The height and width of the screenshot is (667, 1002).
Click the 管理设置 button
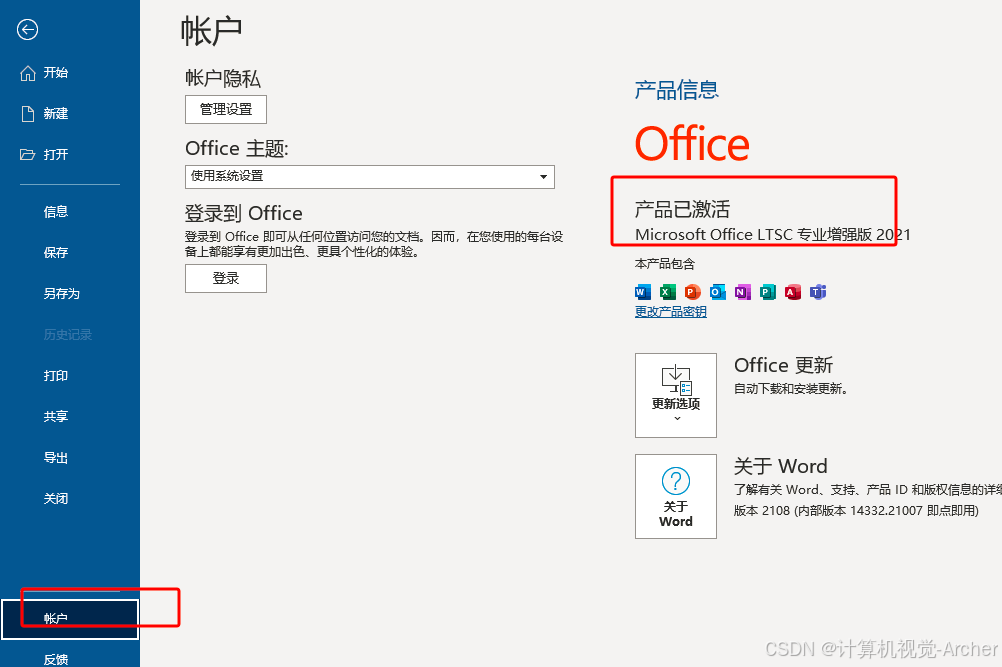(226, 109)
